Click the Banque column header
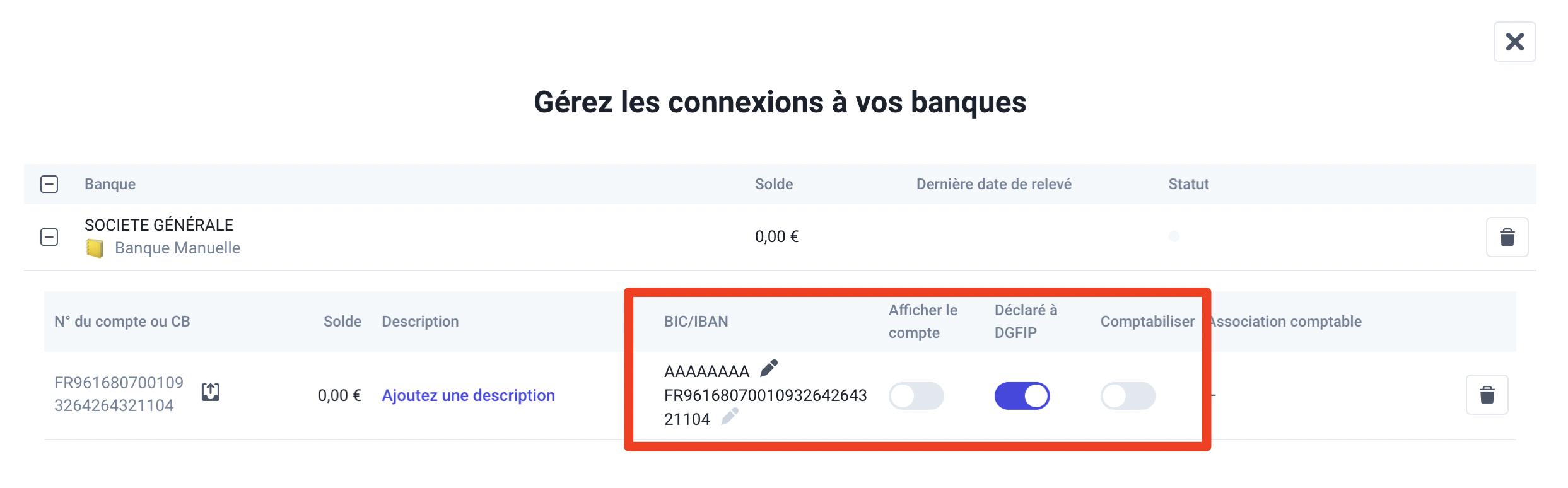The width and height of the screenshot is (1568, 488). (x=110, y=184)
